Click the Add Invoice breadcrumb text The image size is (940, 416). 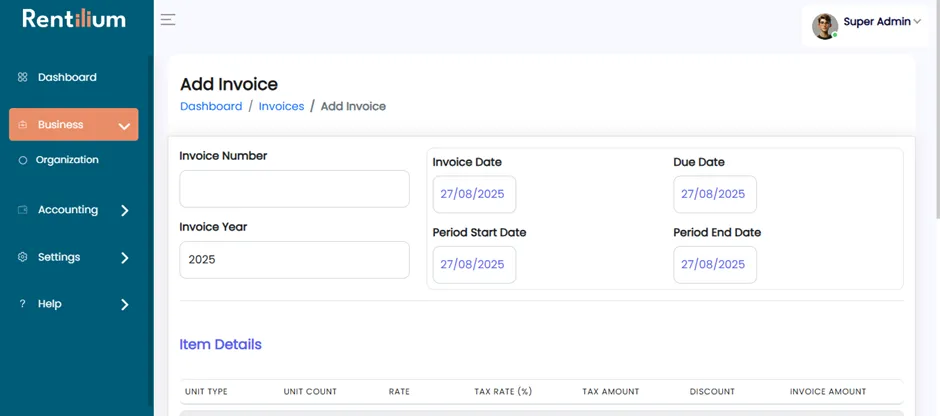click(353, 107)
